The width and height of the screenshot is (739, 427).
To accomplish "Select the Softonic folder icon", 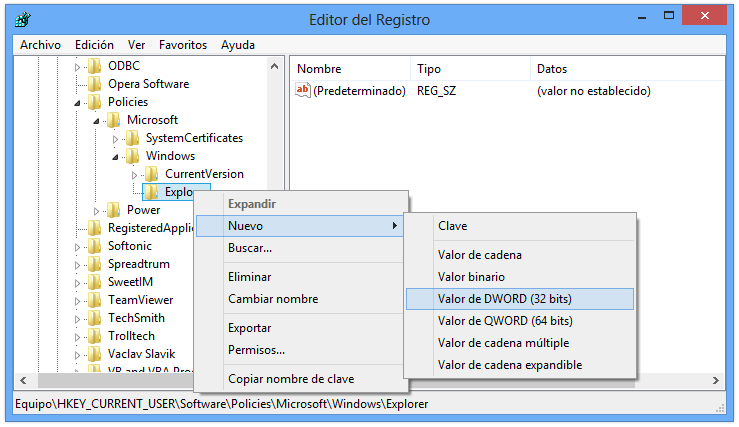I will coord(95,246).
